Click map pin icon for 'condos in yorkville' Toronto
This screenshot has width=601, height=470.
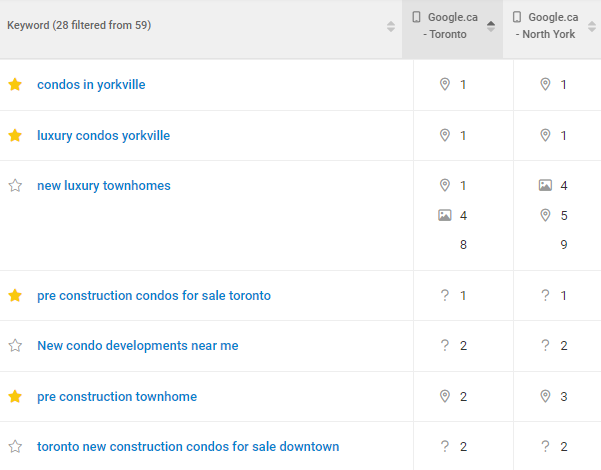(x=445, y=85)
